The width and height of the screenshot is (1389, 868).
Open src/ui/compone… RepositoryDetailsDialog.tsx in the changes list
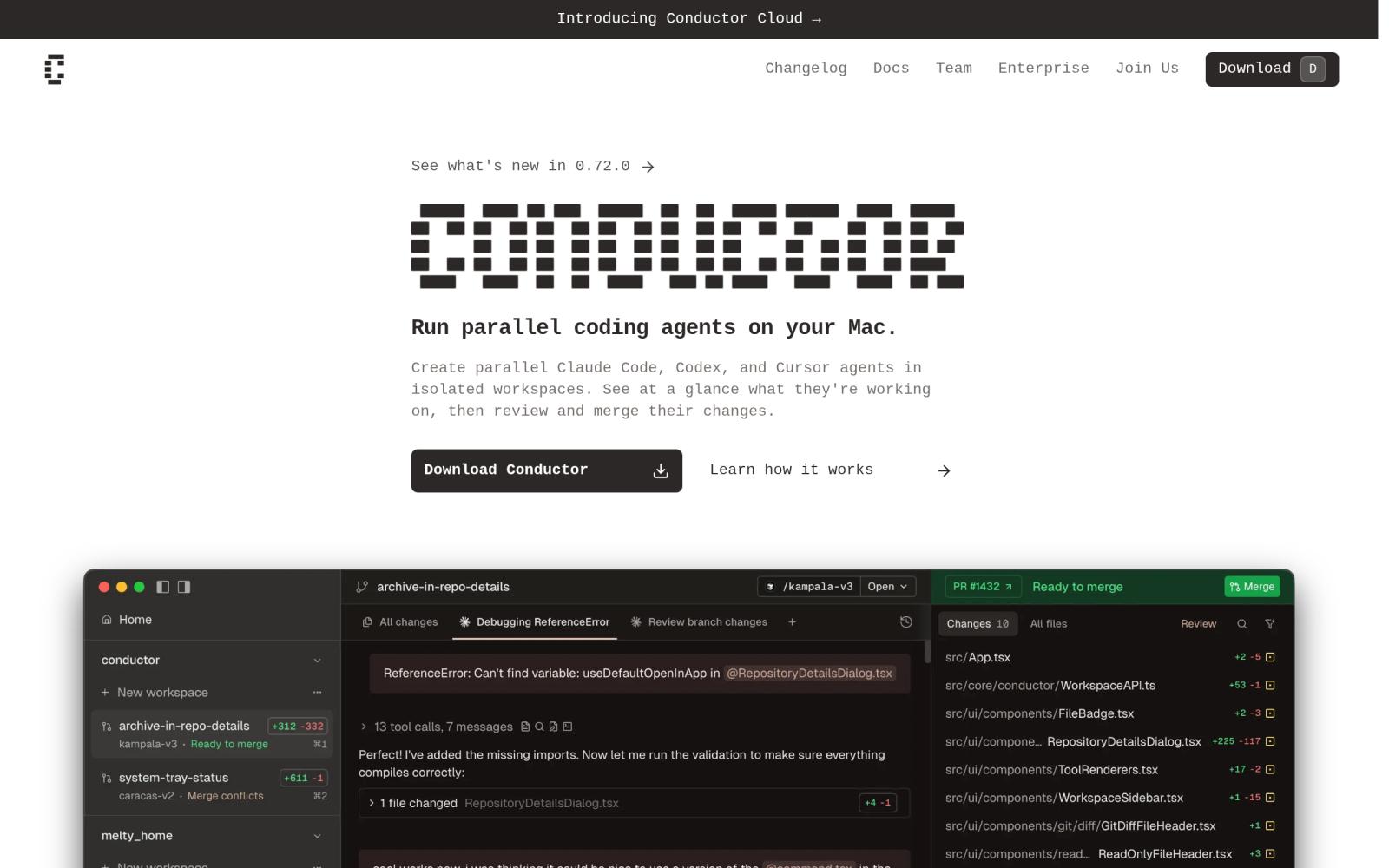click(x=1109, y=742)
